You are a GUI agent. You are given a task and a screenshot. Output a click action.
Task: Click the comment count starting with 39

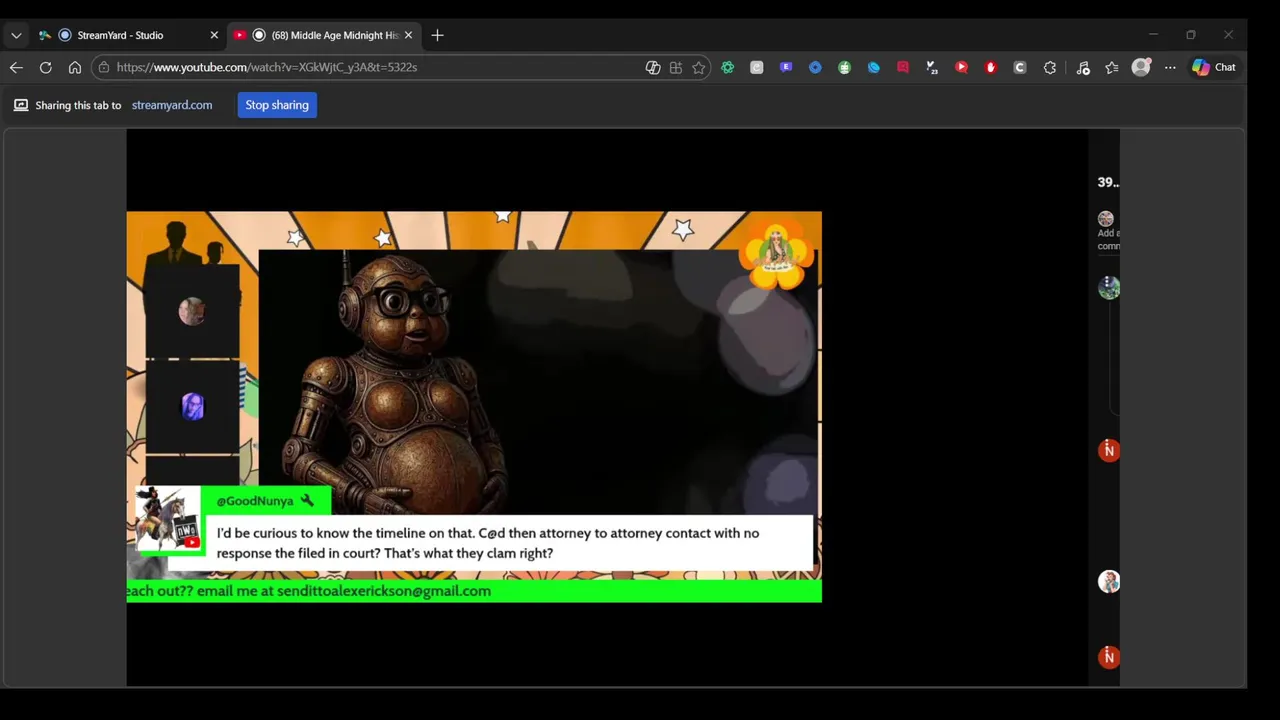pos(1108,183)
